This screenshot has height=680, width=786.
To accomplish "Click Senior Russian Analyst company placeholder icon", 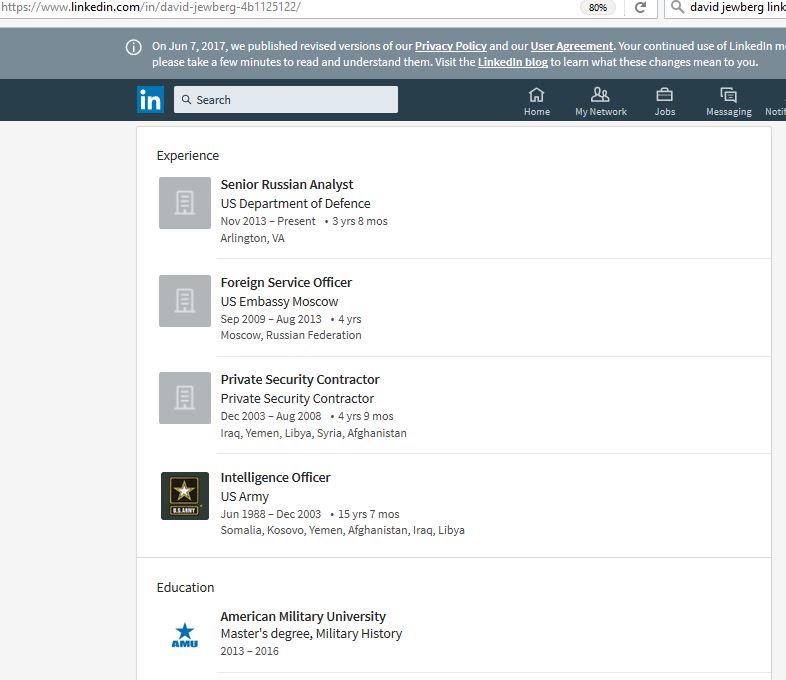I will [184, 202].
